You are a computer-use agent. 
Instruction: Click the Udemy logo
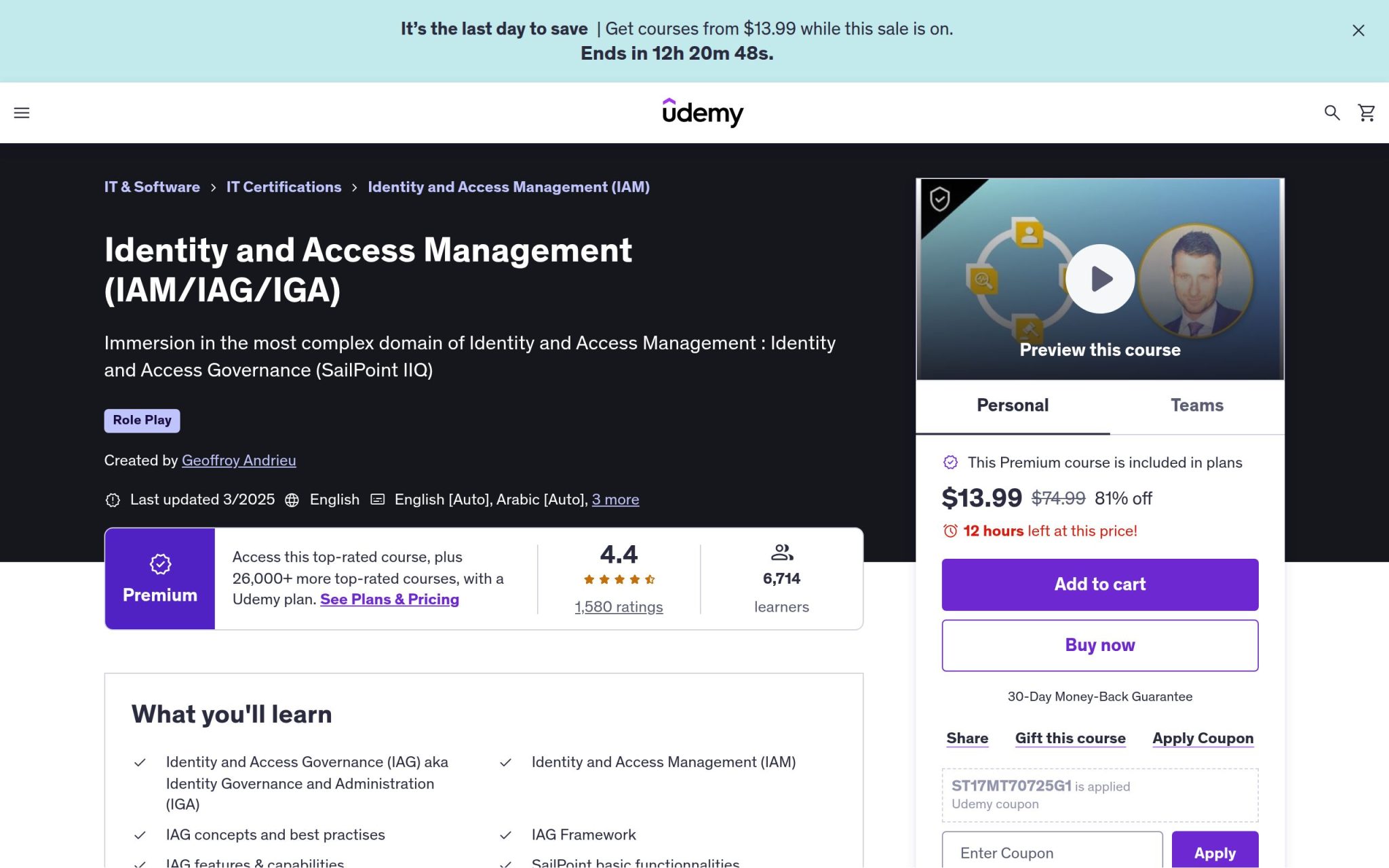coord(703,113)
